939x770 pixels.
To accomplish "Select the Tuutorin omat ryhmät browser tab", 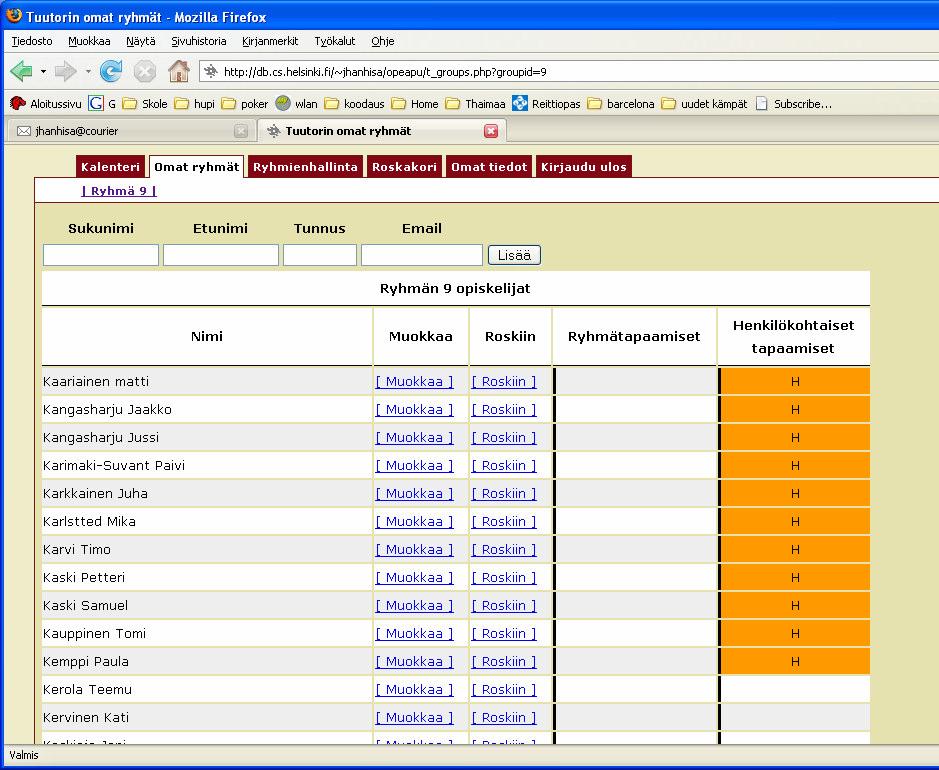I will (382, 131).
